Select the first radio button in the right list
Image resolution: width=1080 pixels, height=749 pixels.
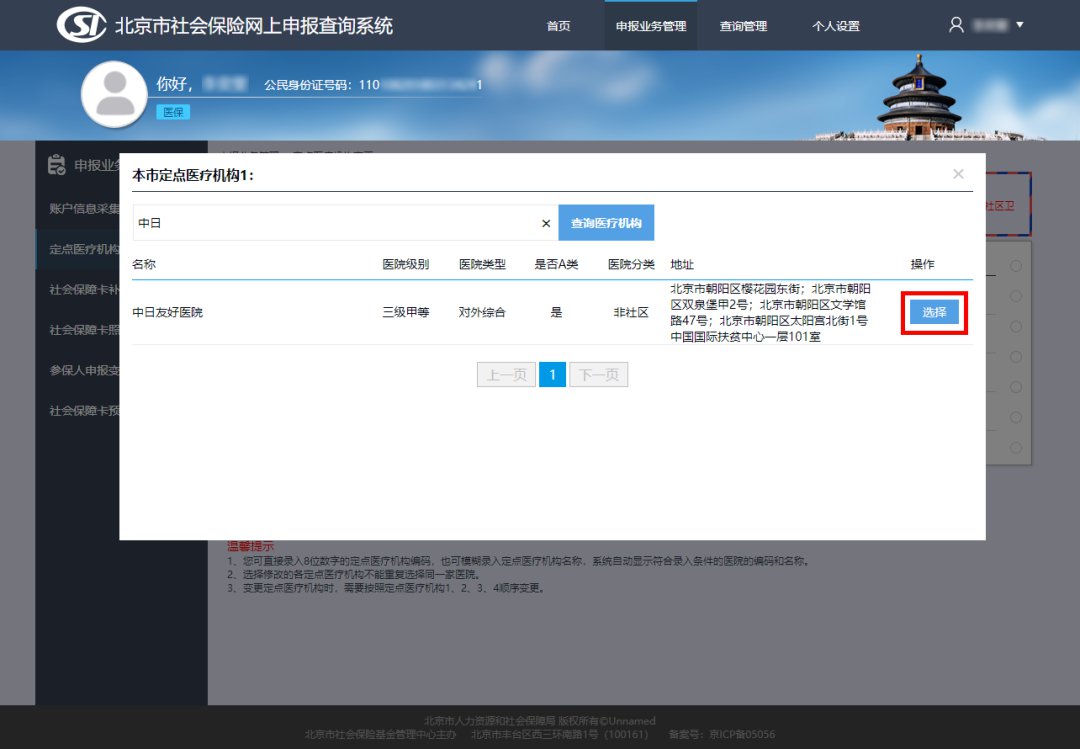point(1015,266)
